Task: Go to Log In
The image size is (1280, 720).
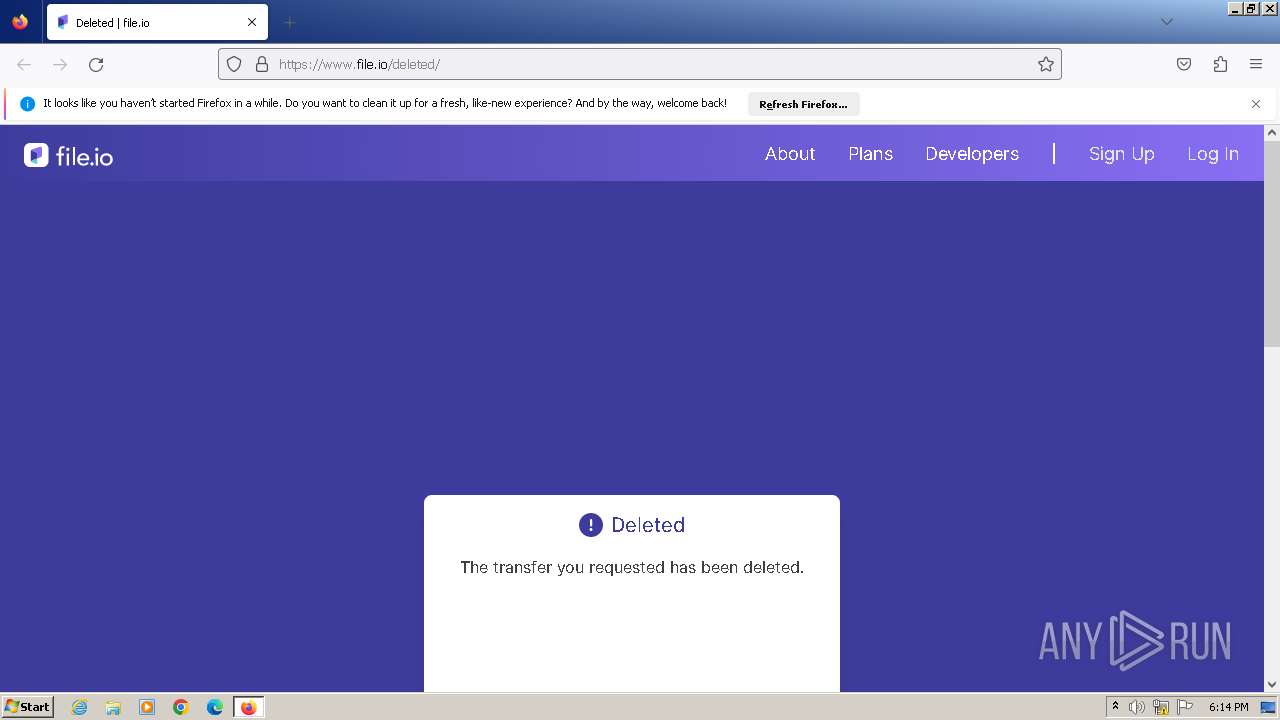Action: tap(1212, 154)
